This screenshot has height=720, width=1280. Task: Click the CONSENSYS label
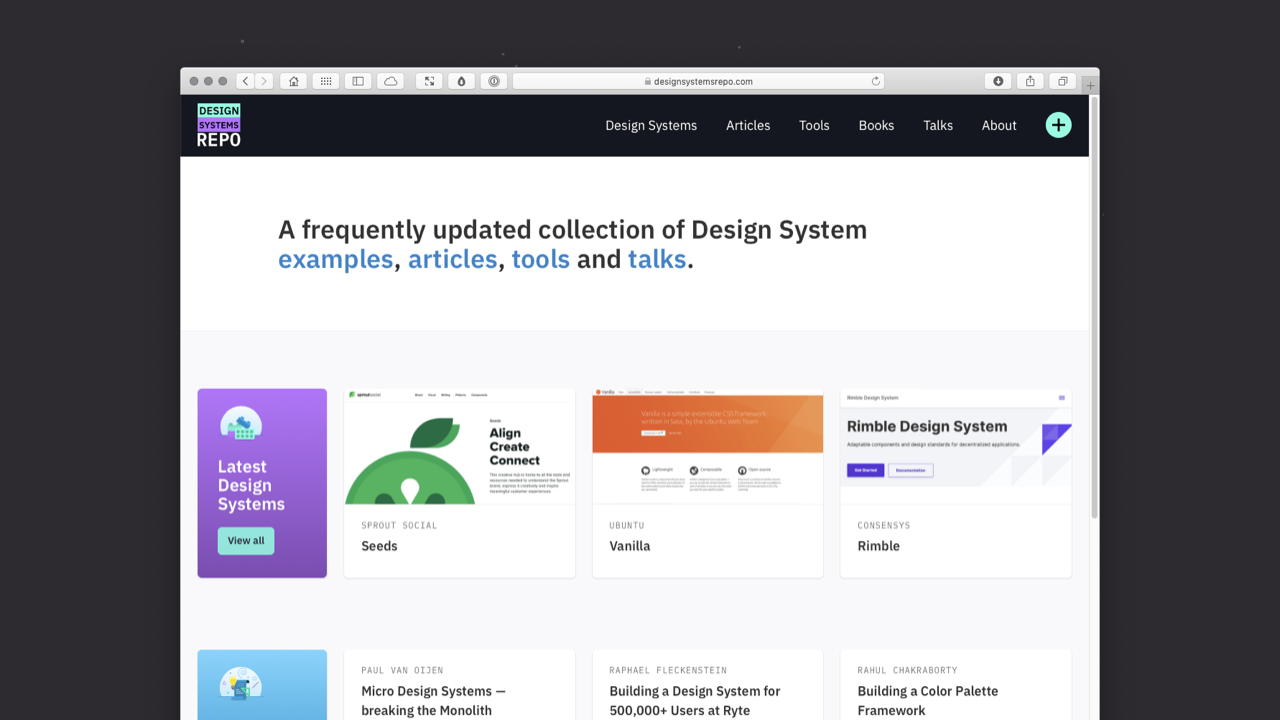tap(884, 525)
